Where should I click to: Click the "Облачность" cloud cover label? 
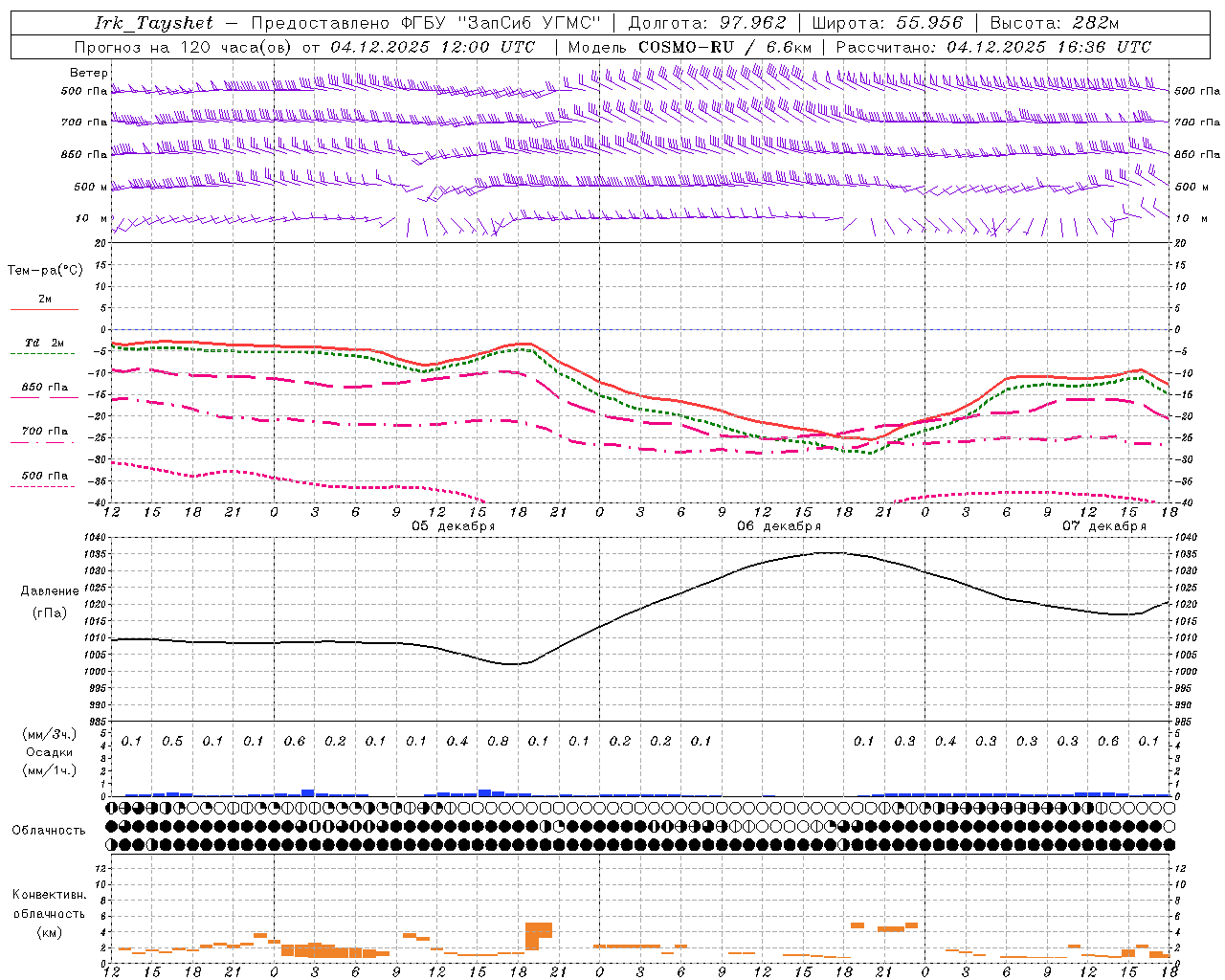[x=49, y=831]
